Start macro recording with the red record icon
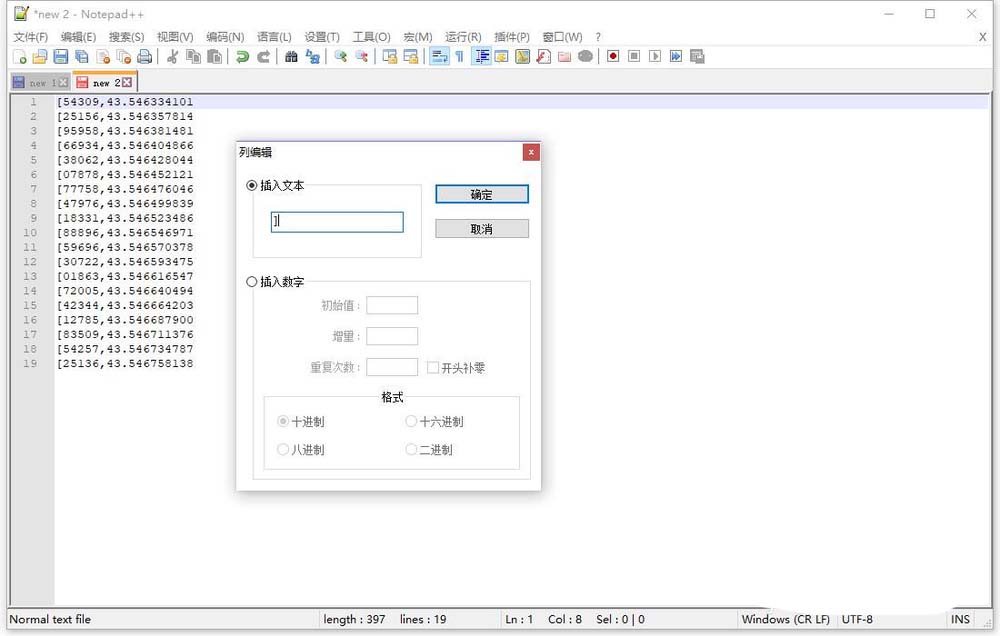 tap(613, 57)
